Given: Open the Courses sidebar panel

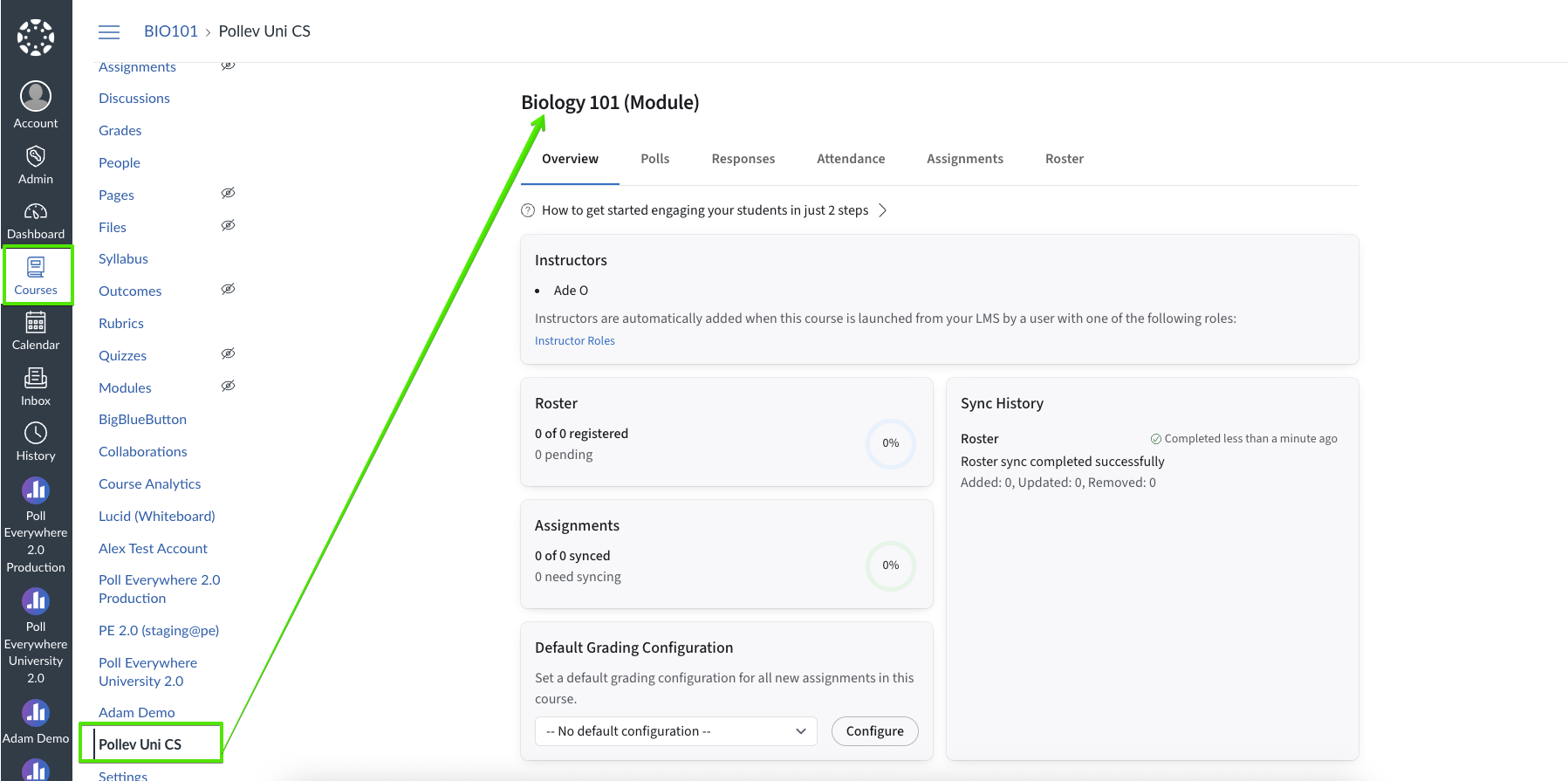Looking at the screenshot, I should tap(36, 274).
